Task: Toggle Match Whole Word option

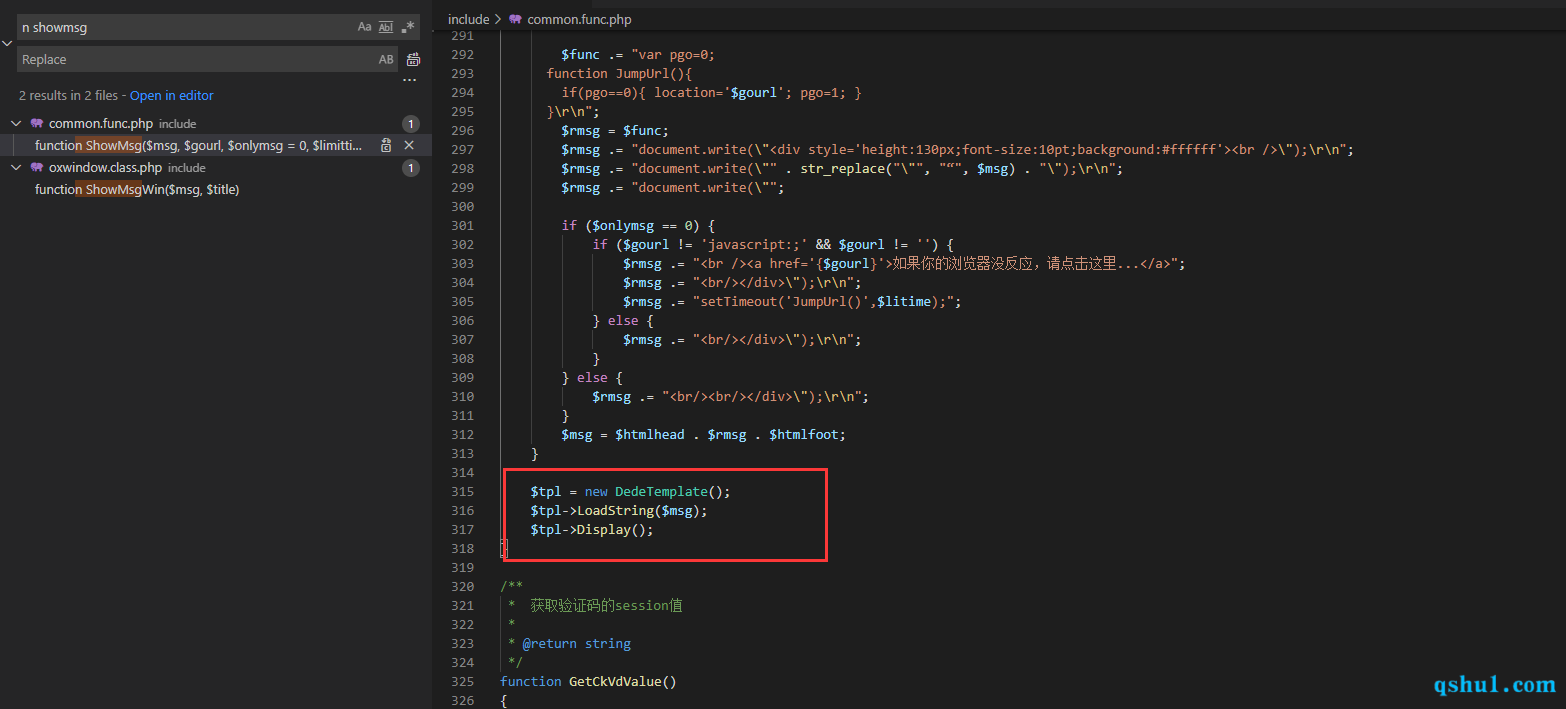Action: pyautogui.click(x=386, y=27)
